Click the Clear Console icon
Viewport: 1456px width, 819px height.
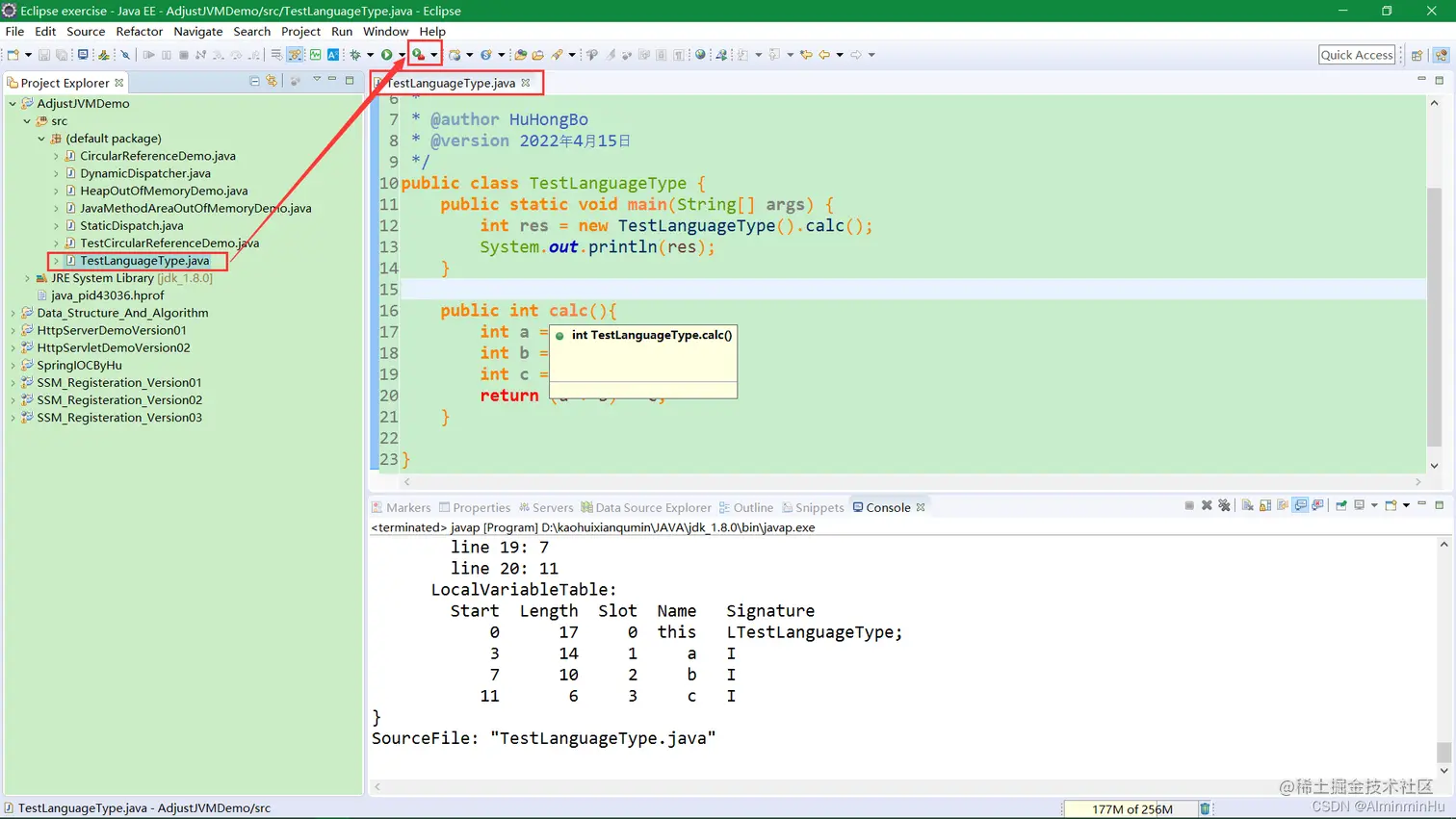coord(1247,505)
